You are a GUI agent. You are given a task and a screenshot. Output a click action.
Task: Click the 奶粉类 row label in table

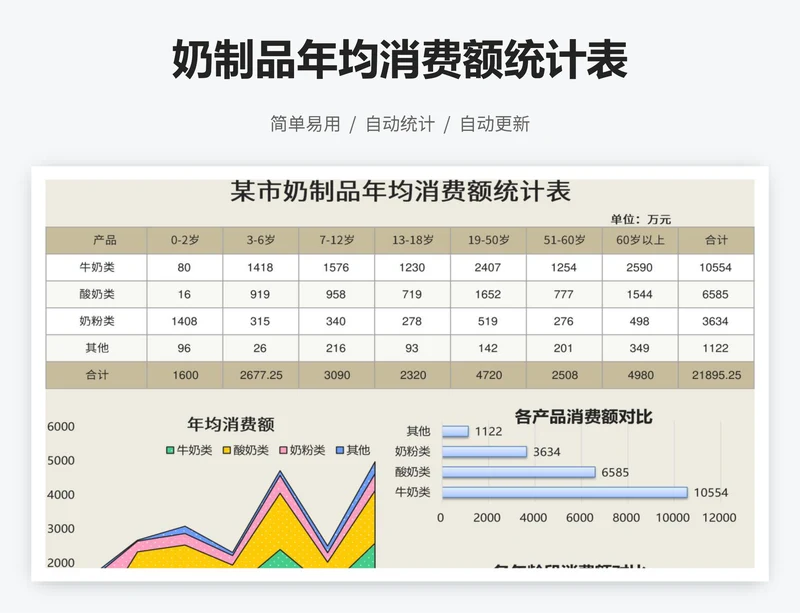(x=96, y=322)
